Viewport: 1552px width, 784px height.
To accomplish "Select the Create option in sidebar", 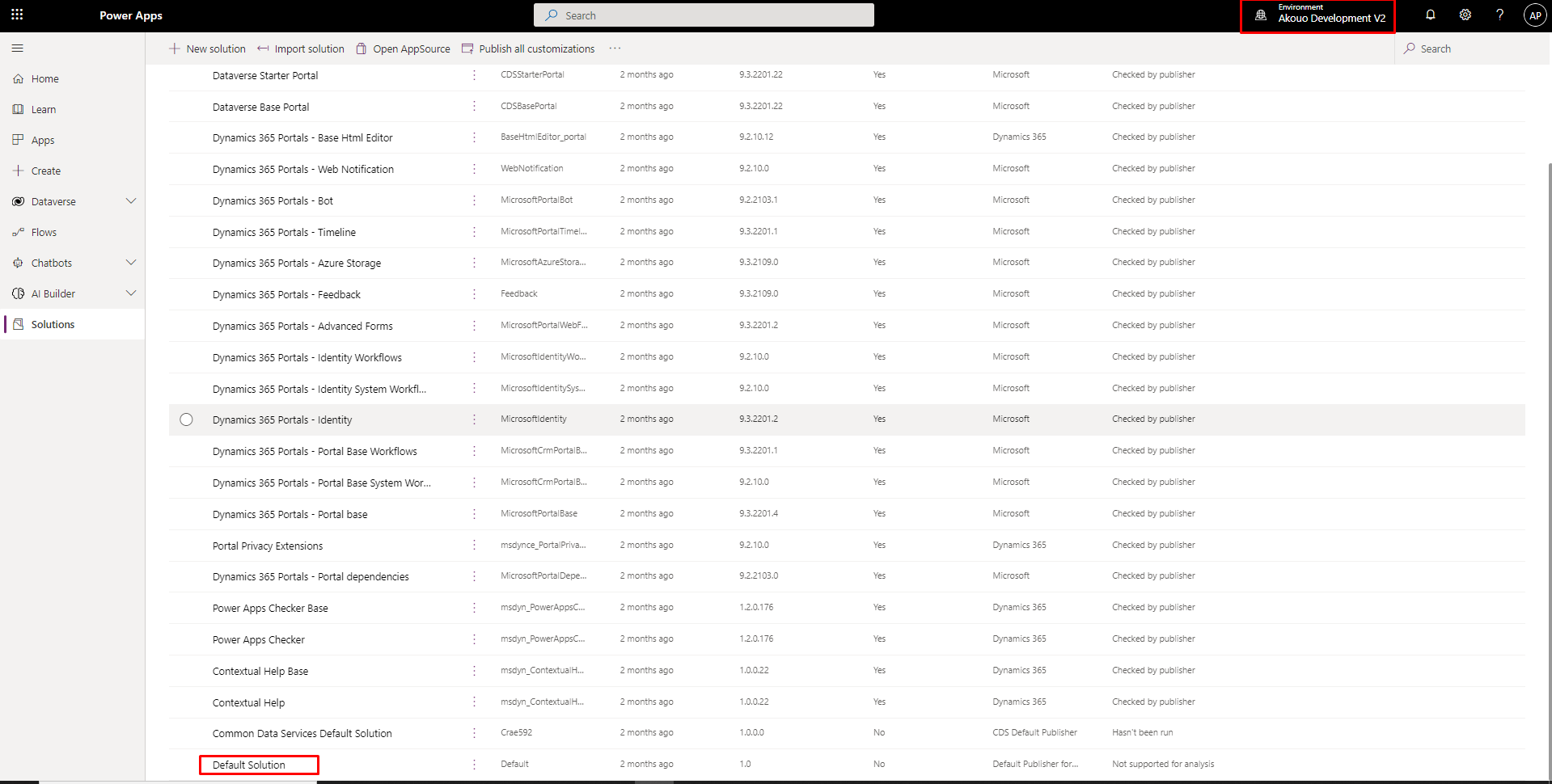I will [44, 171].
